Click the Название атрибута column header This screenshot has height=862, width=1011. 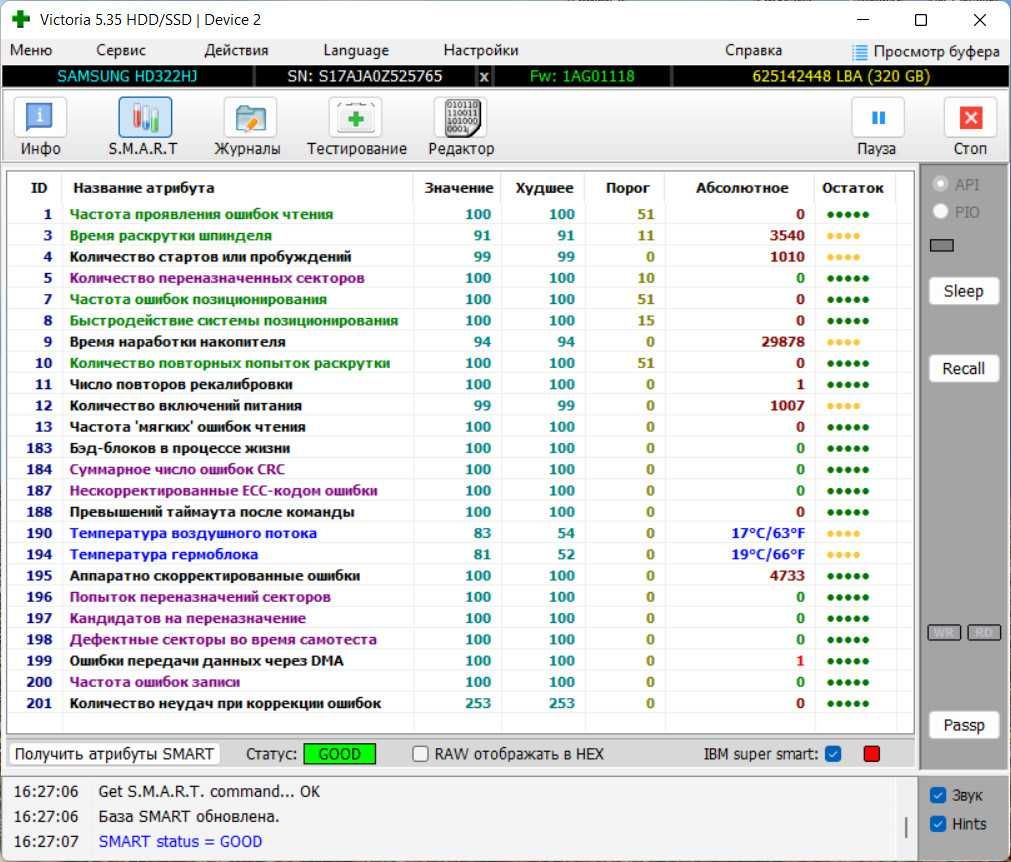click(x=143, y=188)
